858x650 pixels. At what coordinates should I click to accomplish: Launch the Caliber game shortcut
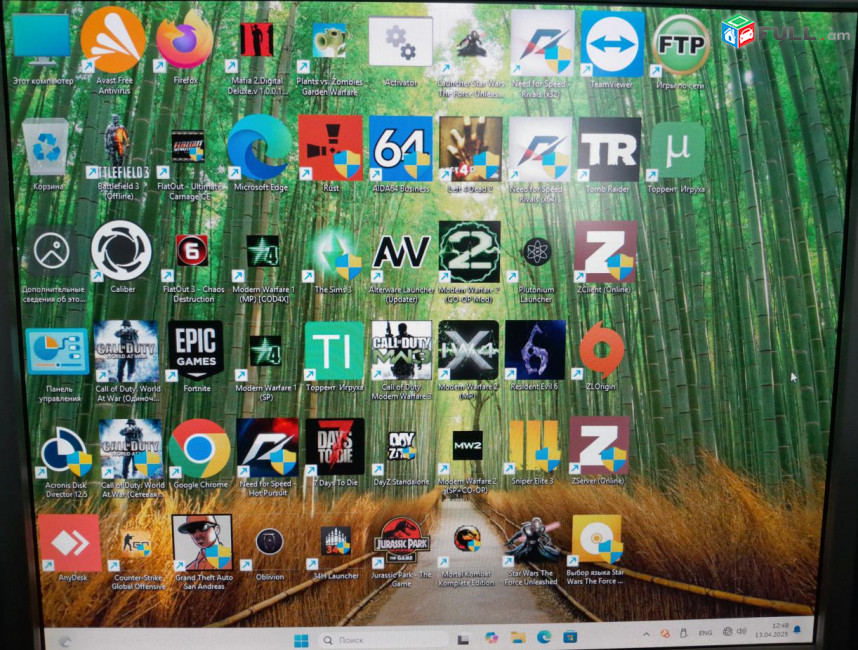pos(121,251)
